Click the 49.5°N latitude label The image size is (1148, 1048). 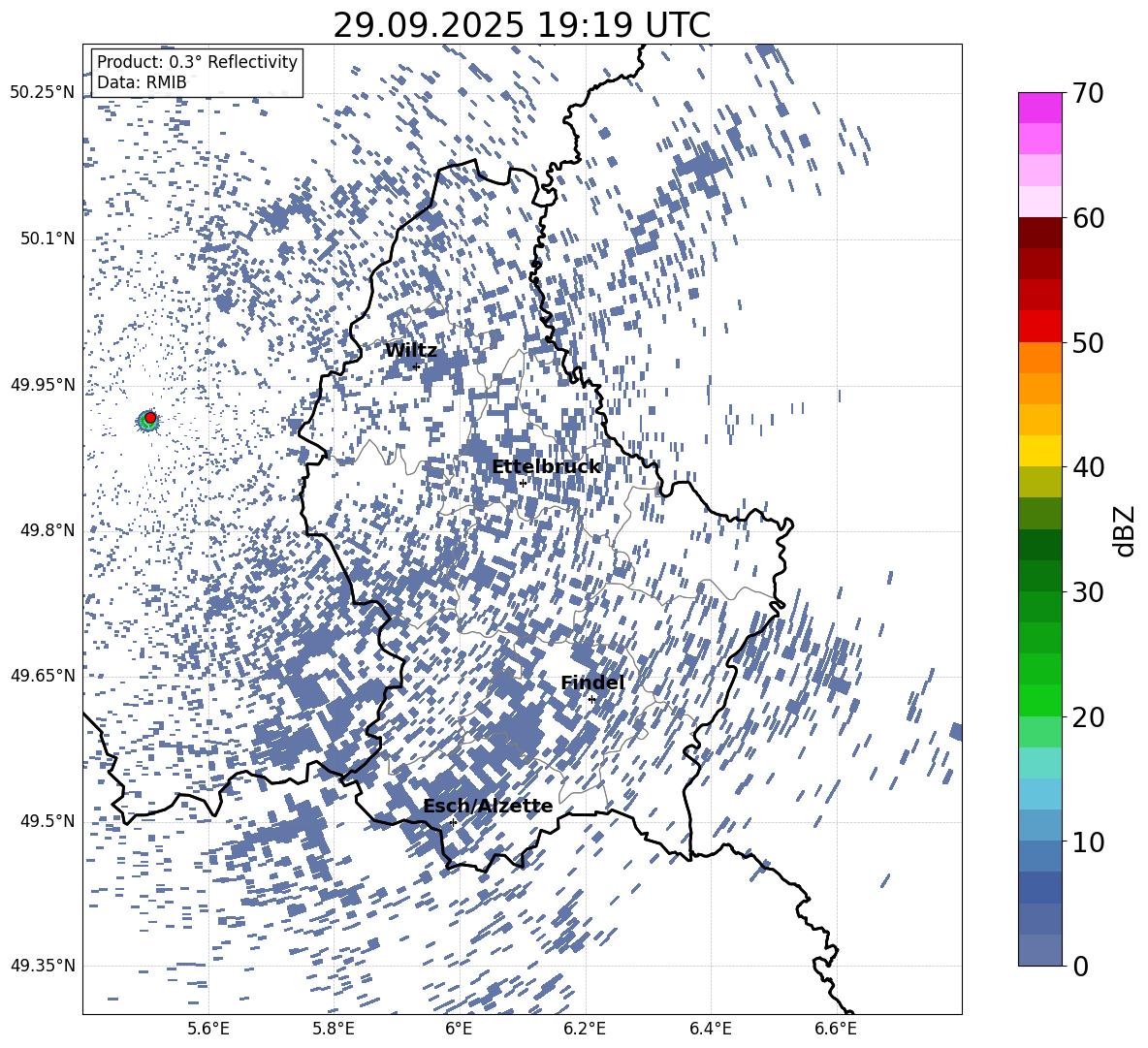48,820
